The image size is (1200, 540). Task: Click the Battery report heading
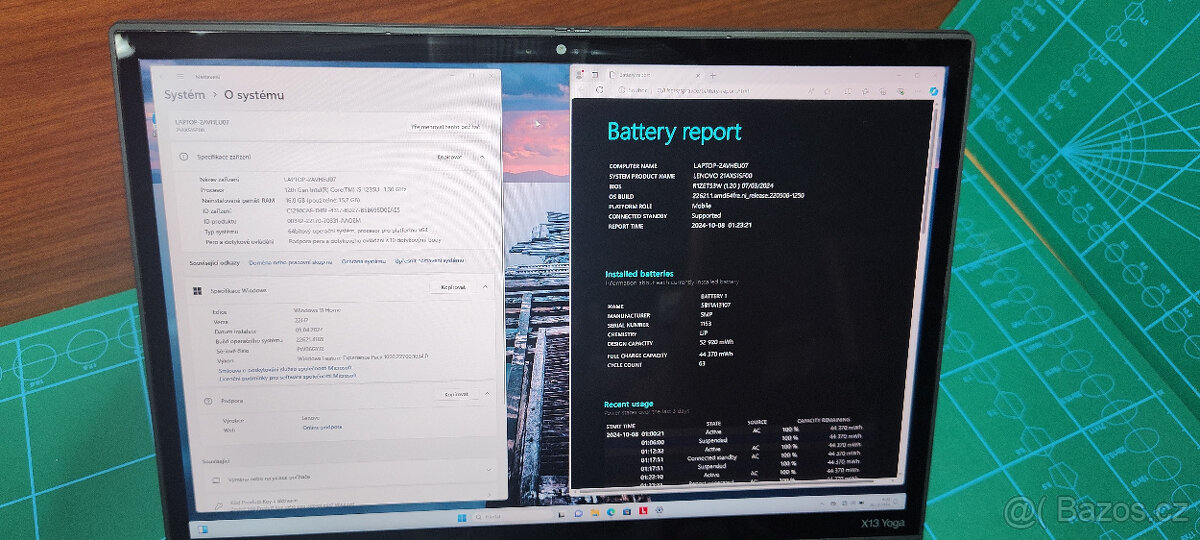pos(674,131)
